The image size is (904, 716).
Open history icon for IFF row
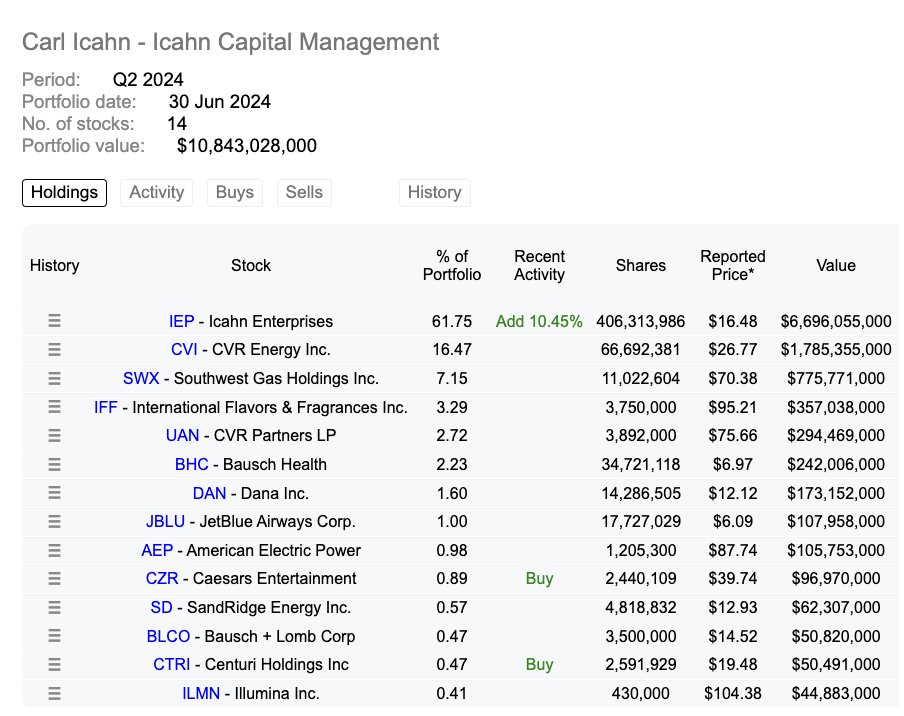click(54, 407)
